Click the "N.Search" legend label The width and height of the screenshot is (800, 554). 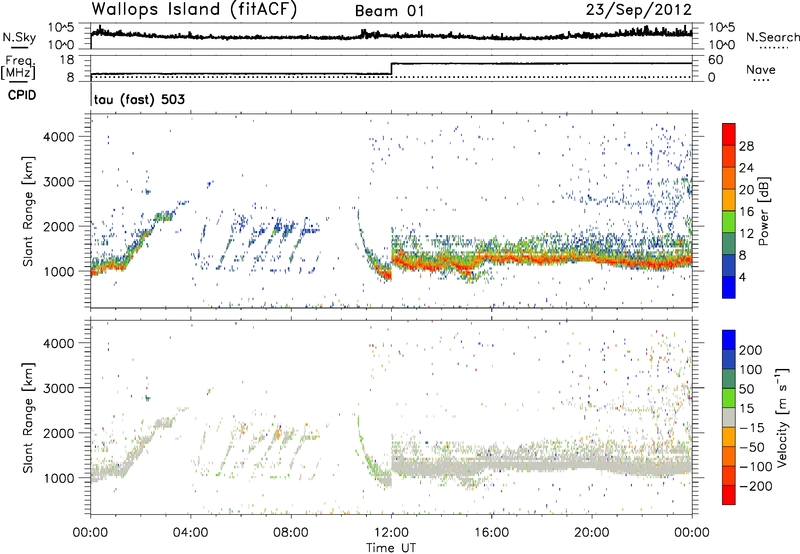[x=772, y=37]
